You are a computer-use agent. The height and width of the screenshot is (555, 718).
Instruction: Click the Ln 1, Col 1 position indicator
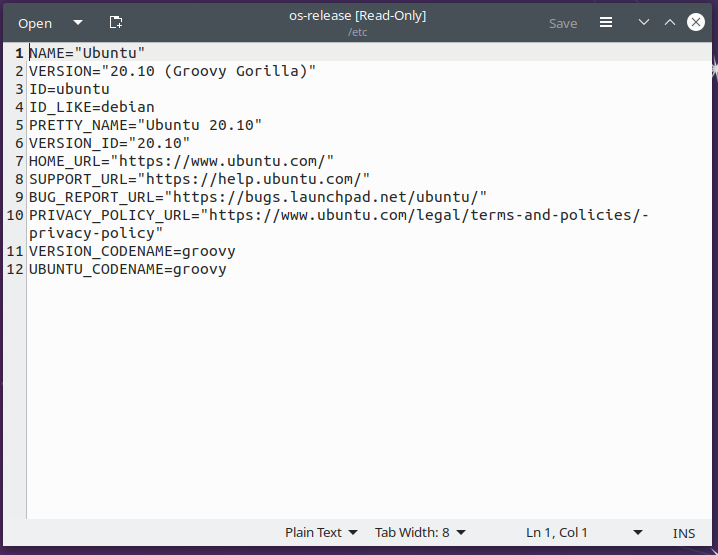pyautogui.click(x=556, y=533)
